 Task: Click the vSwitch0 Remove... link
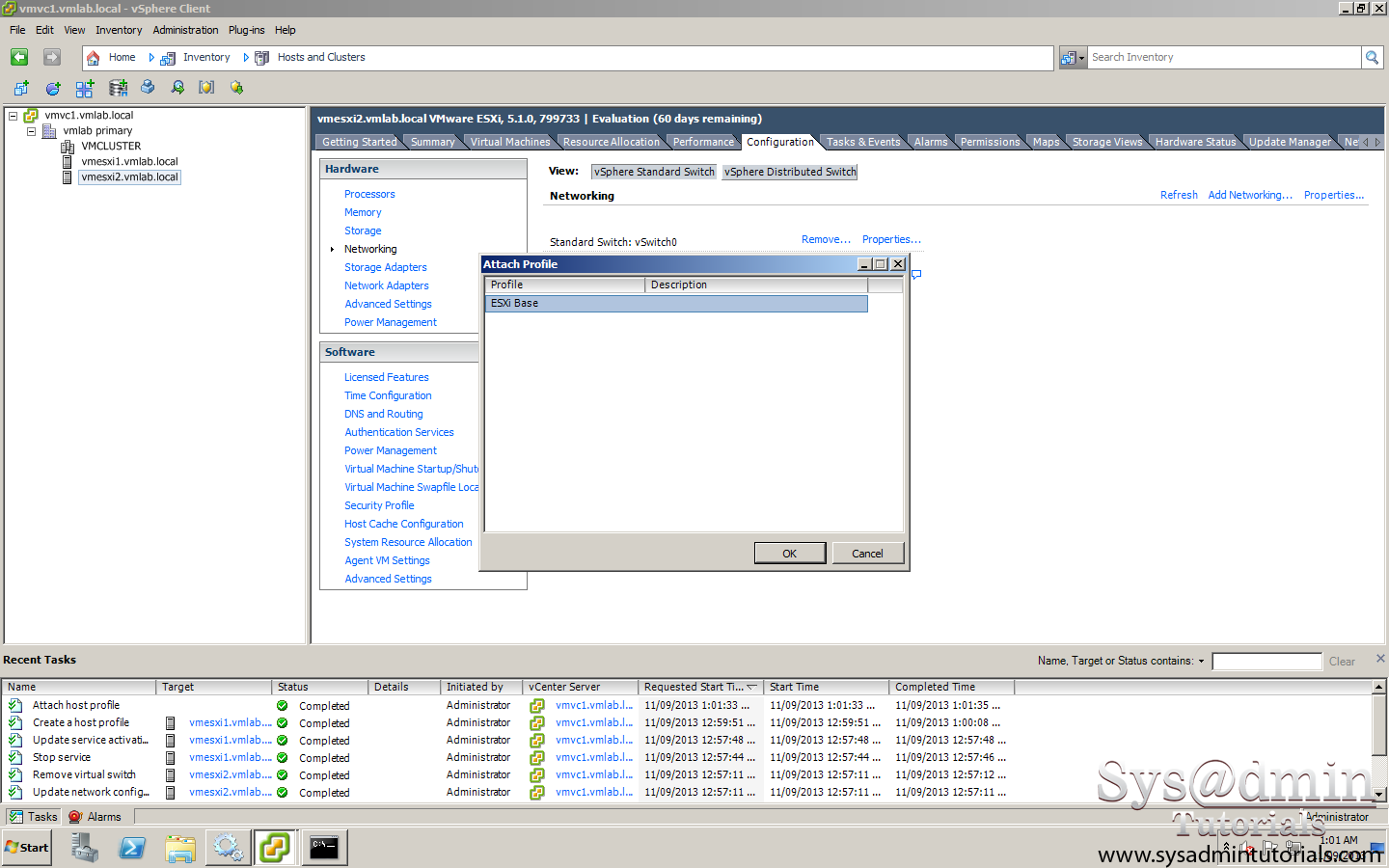(x=826, y=239)
